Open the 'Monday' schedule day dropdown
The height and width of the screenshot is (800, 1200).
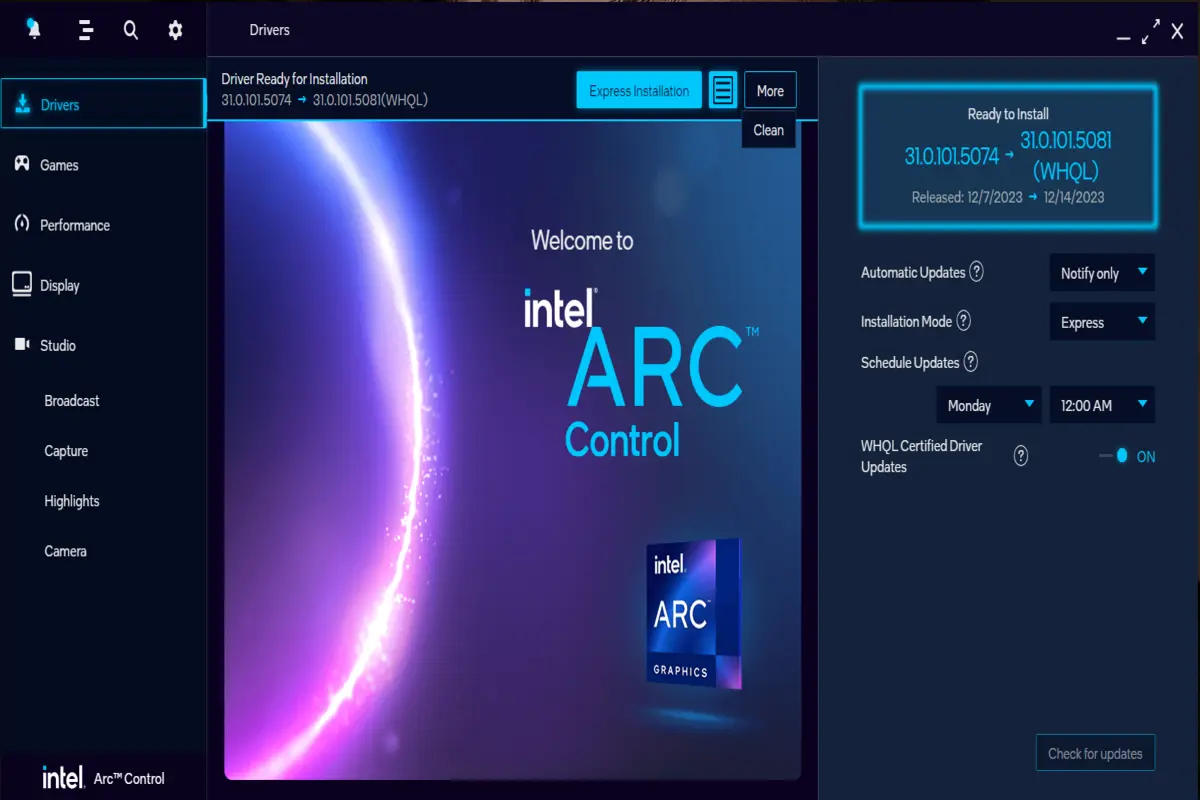point(988,405)
